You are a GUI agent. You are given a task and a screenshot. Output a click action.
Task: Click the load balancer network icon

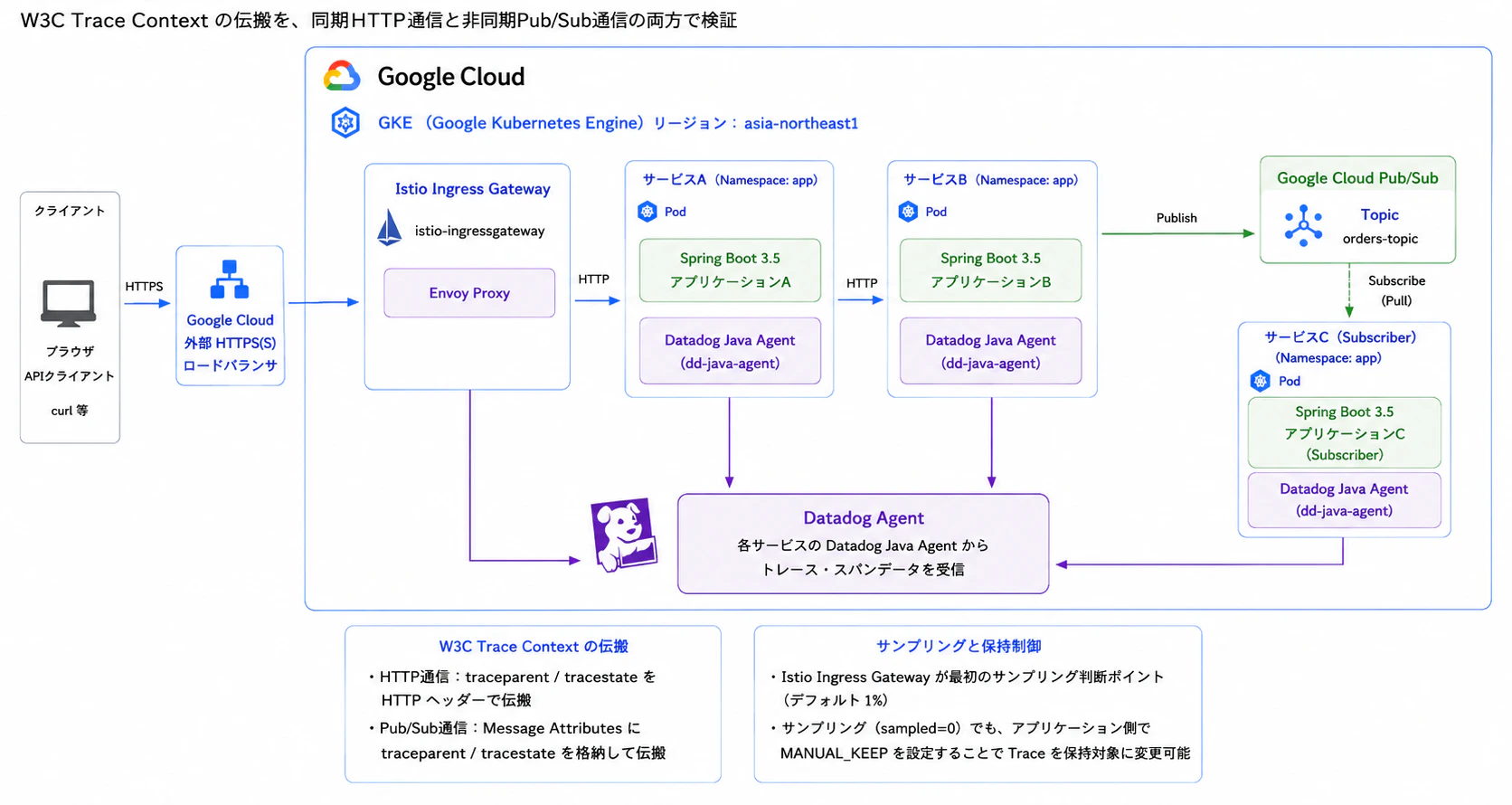230,279
